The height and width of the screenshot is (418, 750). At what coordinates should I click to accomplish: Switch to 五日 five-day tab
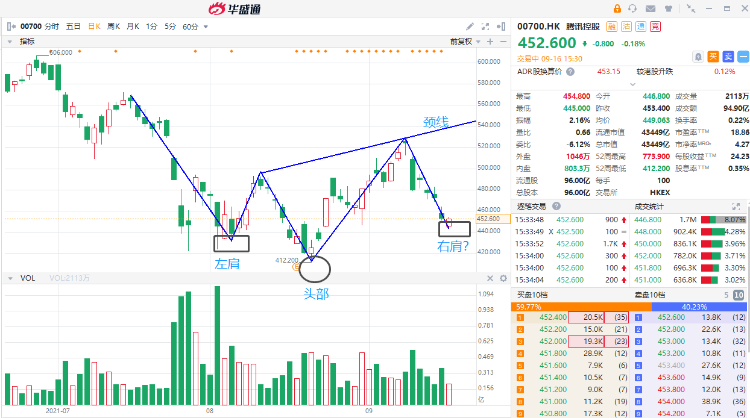click(73, 27)
